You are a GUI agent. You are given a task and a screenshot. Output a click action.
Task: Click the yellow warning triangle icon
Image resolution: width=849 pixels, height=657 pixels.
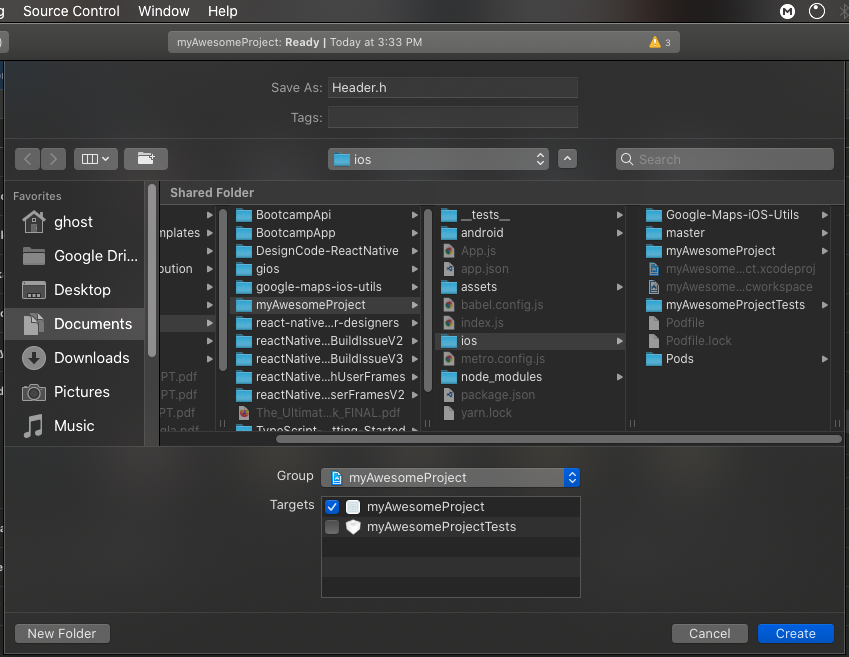pos(655,42)
